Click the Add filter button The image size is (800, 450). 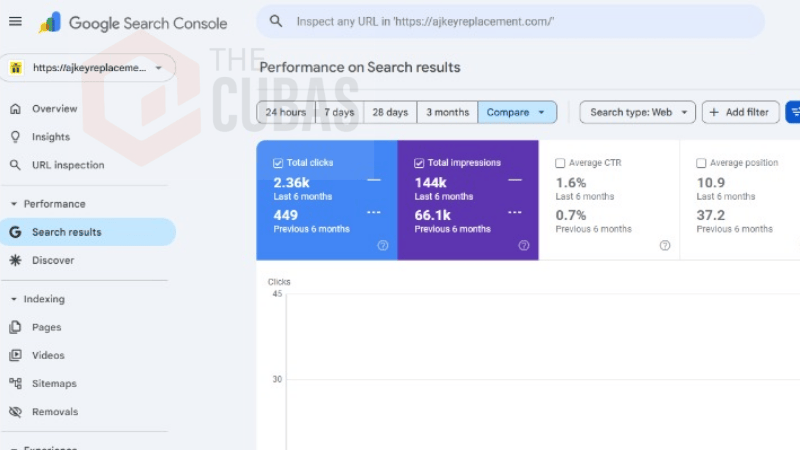pos(740,112)
